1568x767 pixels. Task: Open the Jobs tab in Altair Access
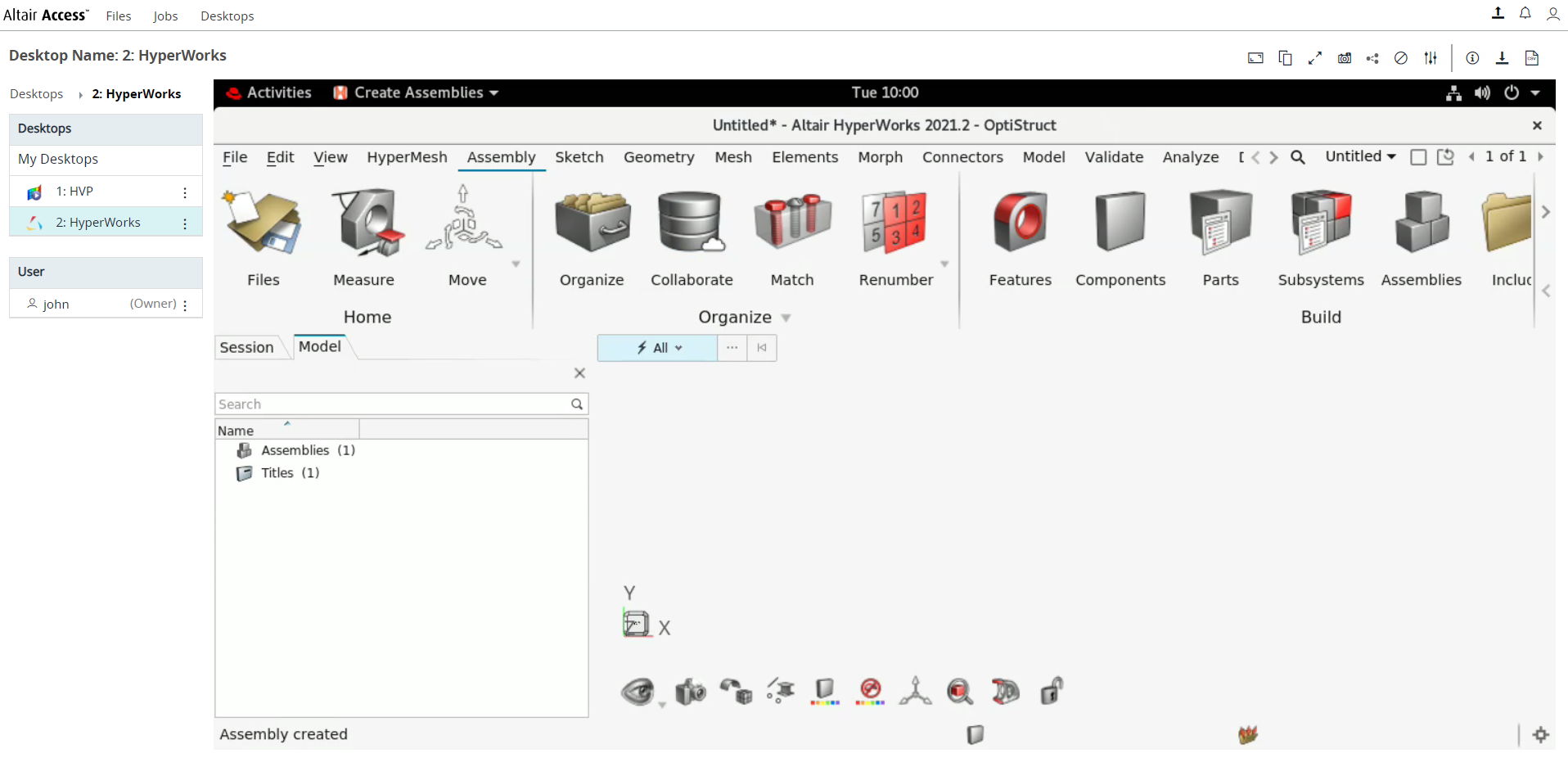pyautogui.click(x=165, y=16)
